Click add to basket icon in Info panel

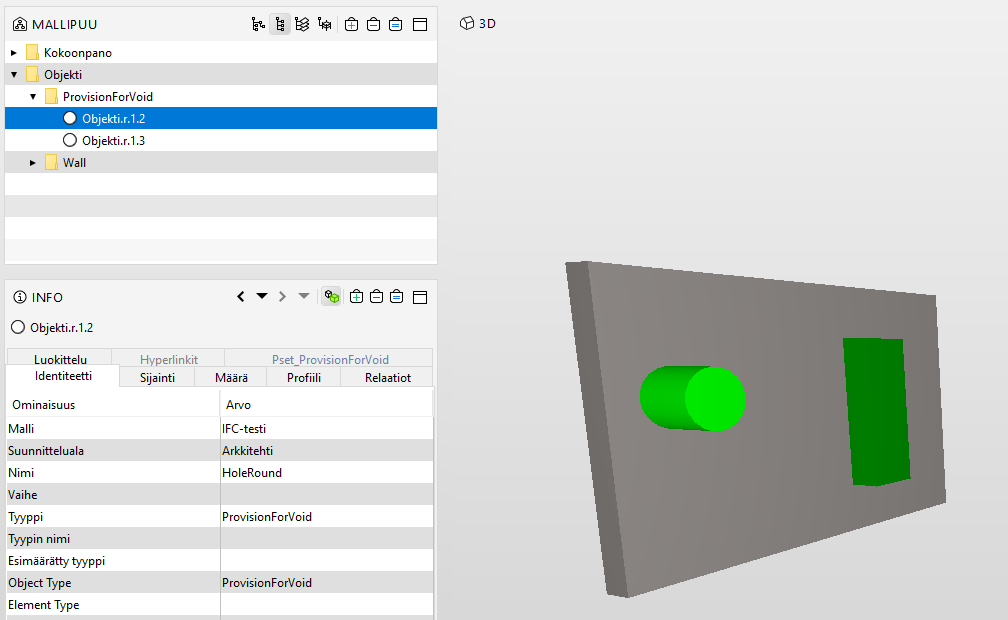356,297
